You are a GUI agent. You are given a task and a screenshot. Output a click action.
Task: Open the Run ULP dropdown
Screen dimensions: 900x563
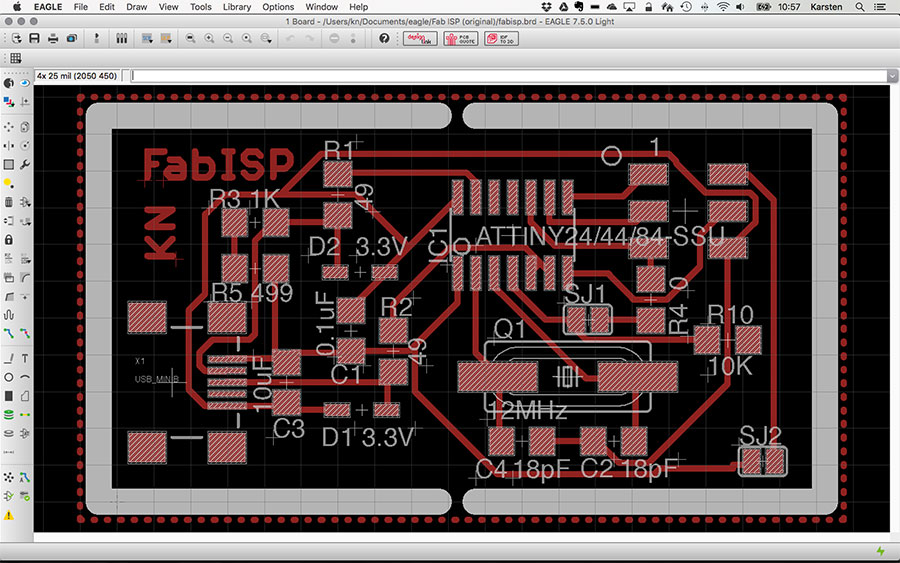click(166, 38)
